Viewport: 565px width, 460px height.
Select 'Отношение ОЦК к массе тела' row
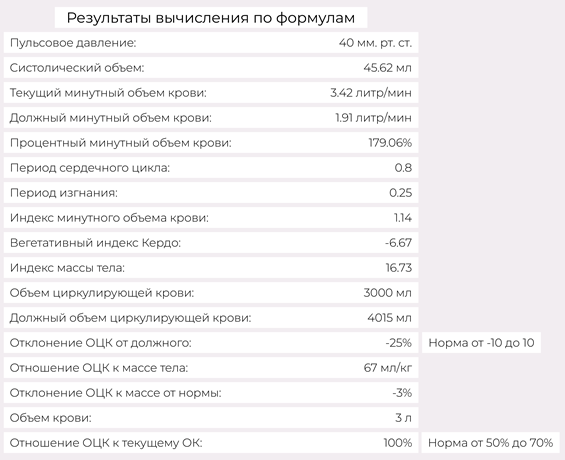click(x=211, y=368)
